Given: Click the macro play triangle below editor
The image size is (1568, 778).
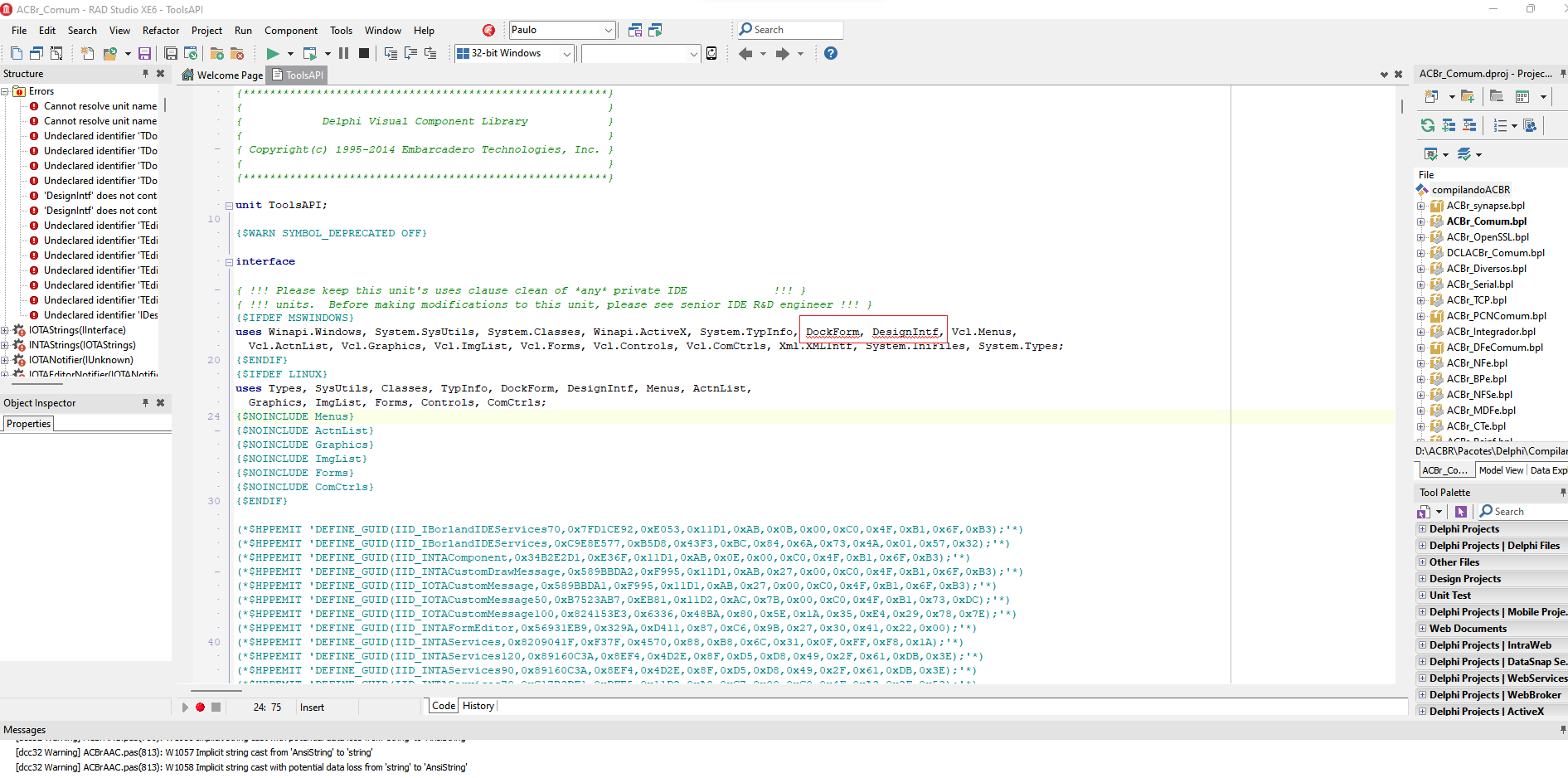Looking at the screenshot, I should 185,707.
